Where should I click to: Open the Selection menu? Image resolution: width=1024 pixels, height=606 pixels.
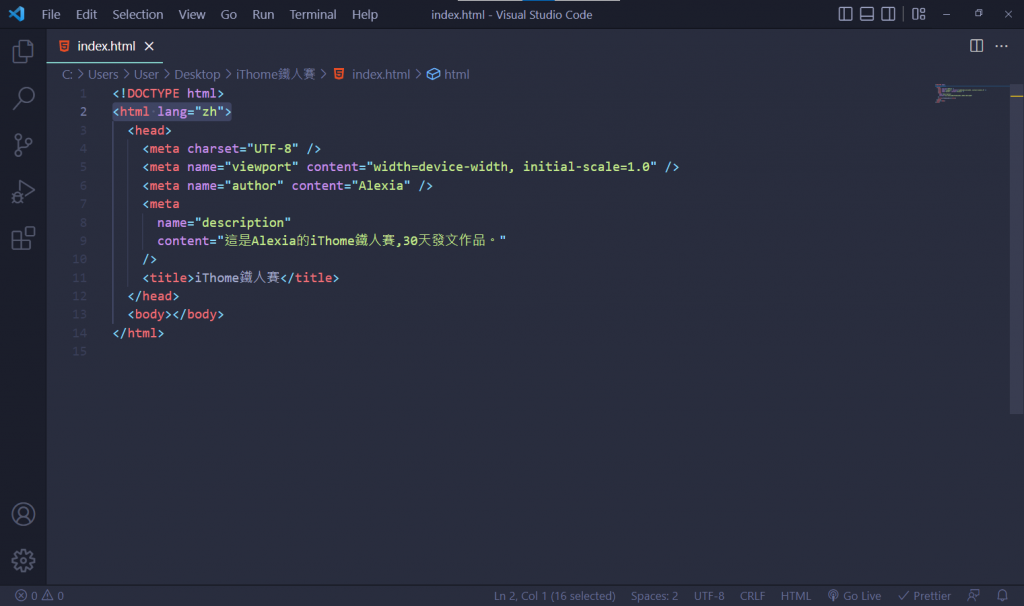pyautogui.click(x=138, y=14)
